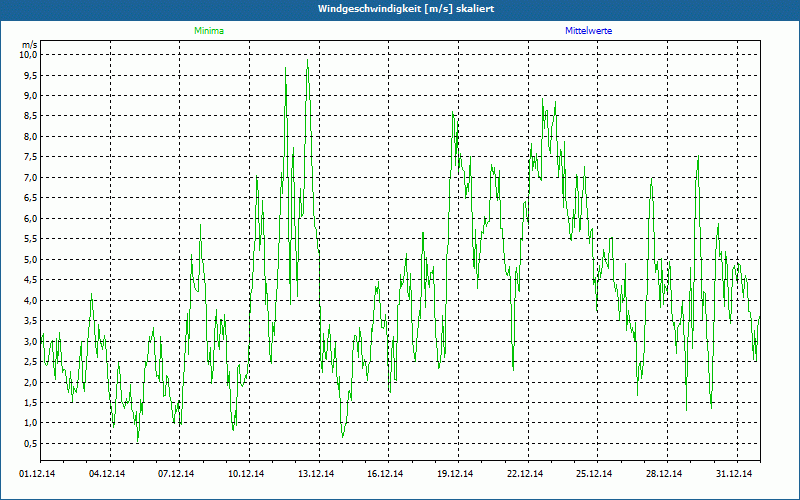Select the 7,0 y-axis value
The height and width of the screenshot is (500, 800).
pyautogui.click(x=31, y=178)
